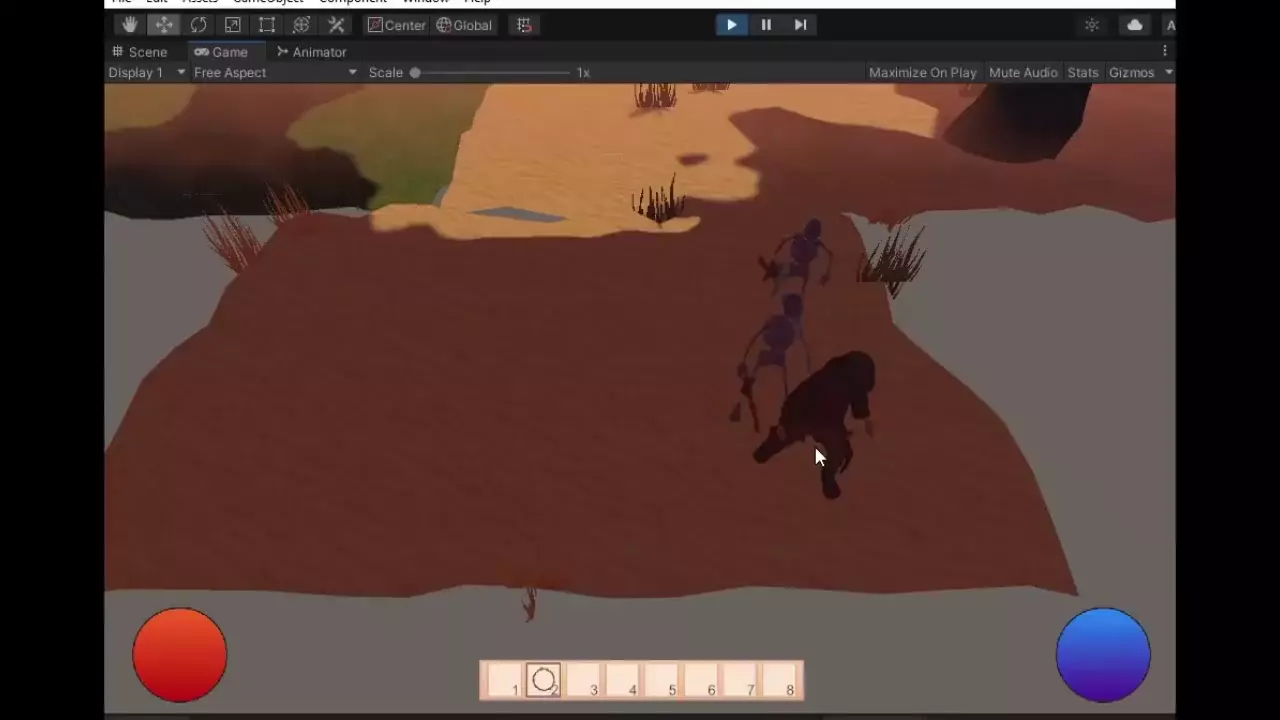Select inventory slot 5
Image resolution: width=1280 pixels, height=720 pixels.
pyautogui.click(x=662, y=681)
